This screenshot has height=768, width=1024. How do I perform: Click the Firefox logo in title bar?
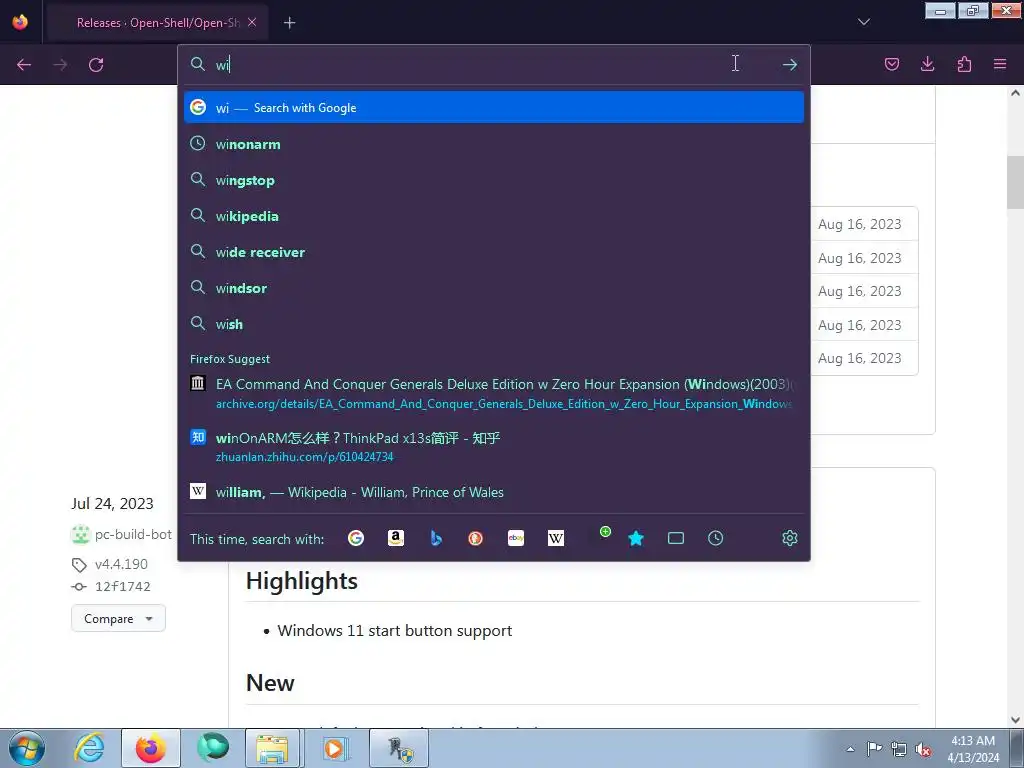click(x=20, y=22)
